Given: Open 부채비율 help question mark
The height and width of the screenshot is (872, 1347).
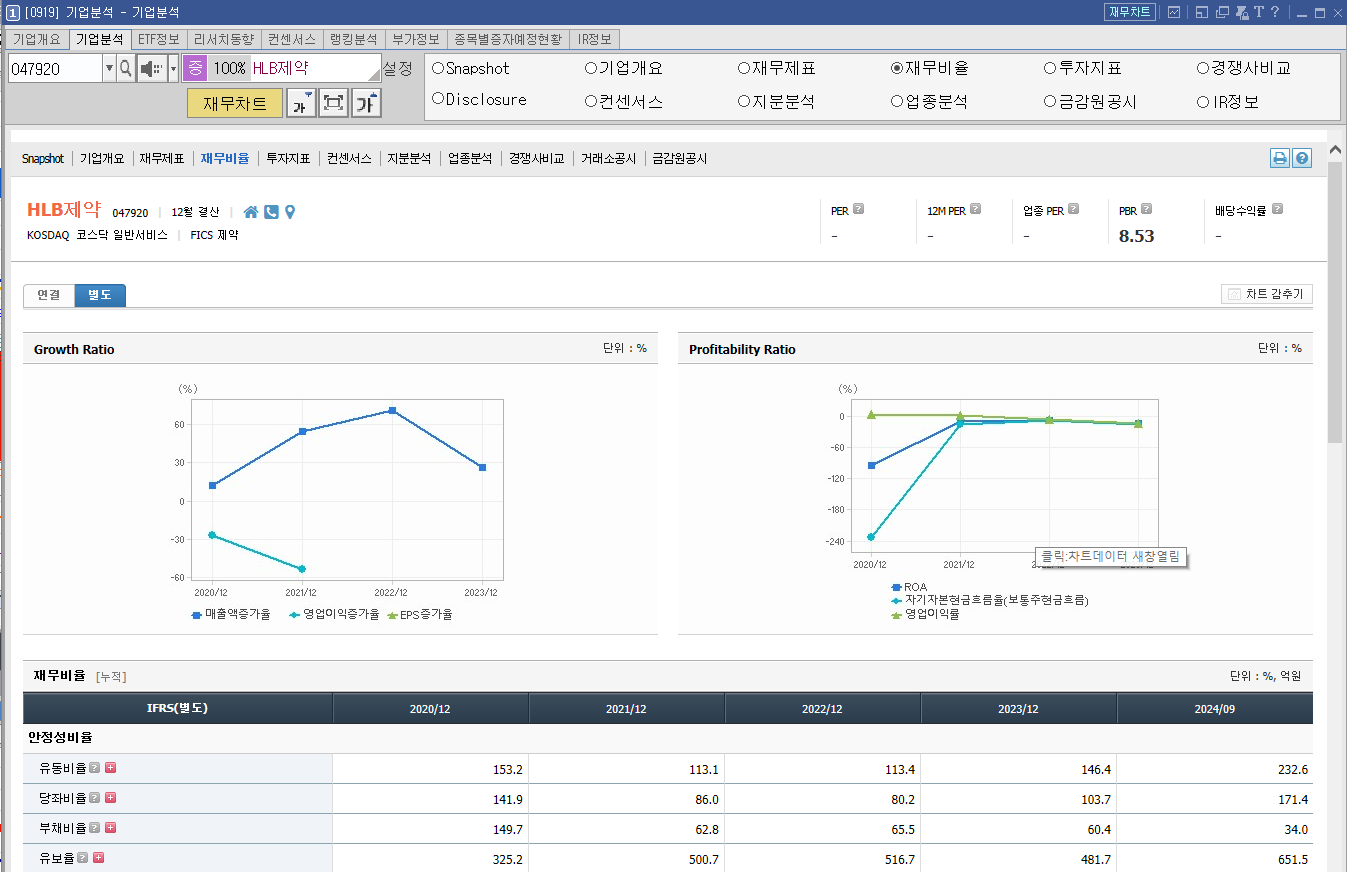Looking at the screenshot, I should point(94,828).
